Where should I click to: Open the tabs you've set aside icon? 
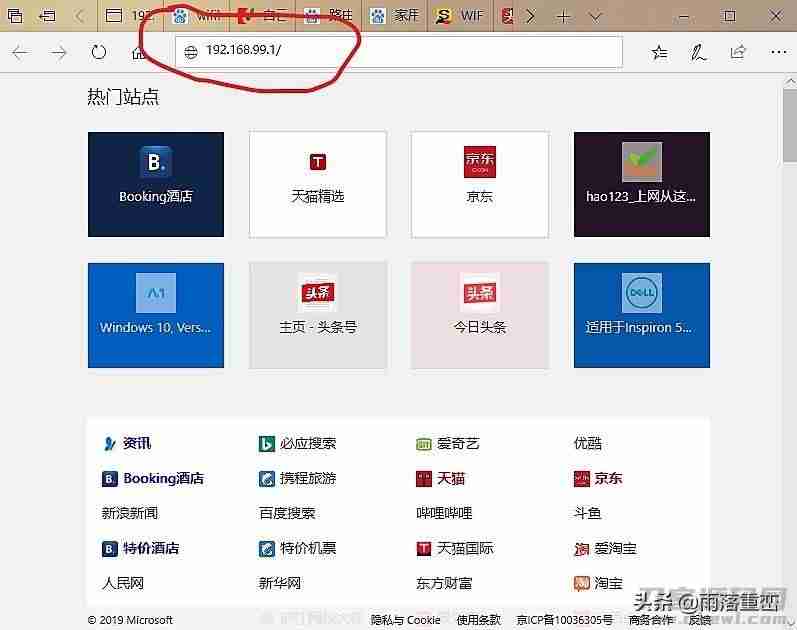click(15, 16)
